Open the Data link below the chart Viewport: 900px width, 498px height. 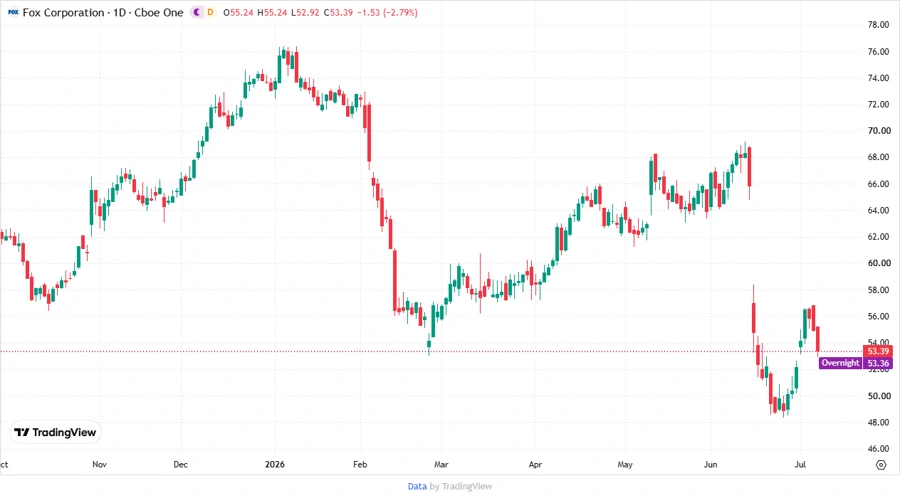coord(417,486)
